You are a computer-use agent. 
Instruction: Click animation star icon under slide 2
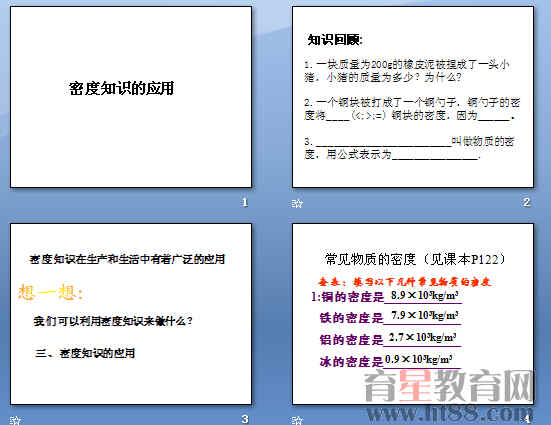pyautogui.click(x=297, y=204)
